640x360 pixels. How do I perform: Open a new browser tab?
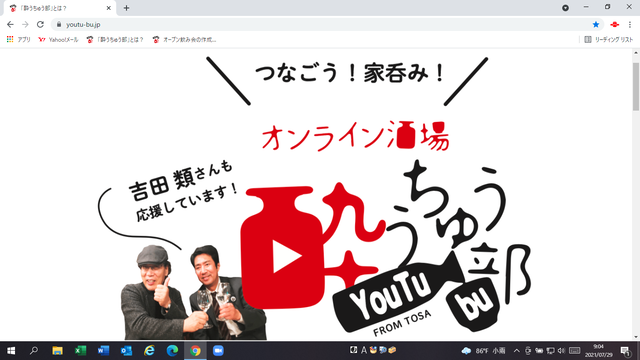coord(126,8)
